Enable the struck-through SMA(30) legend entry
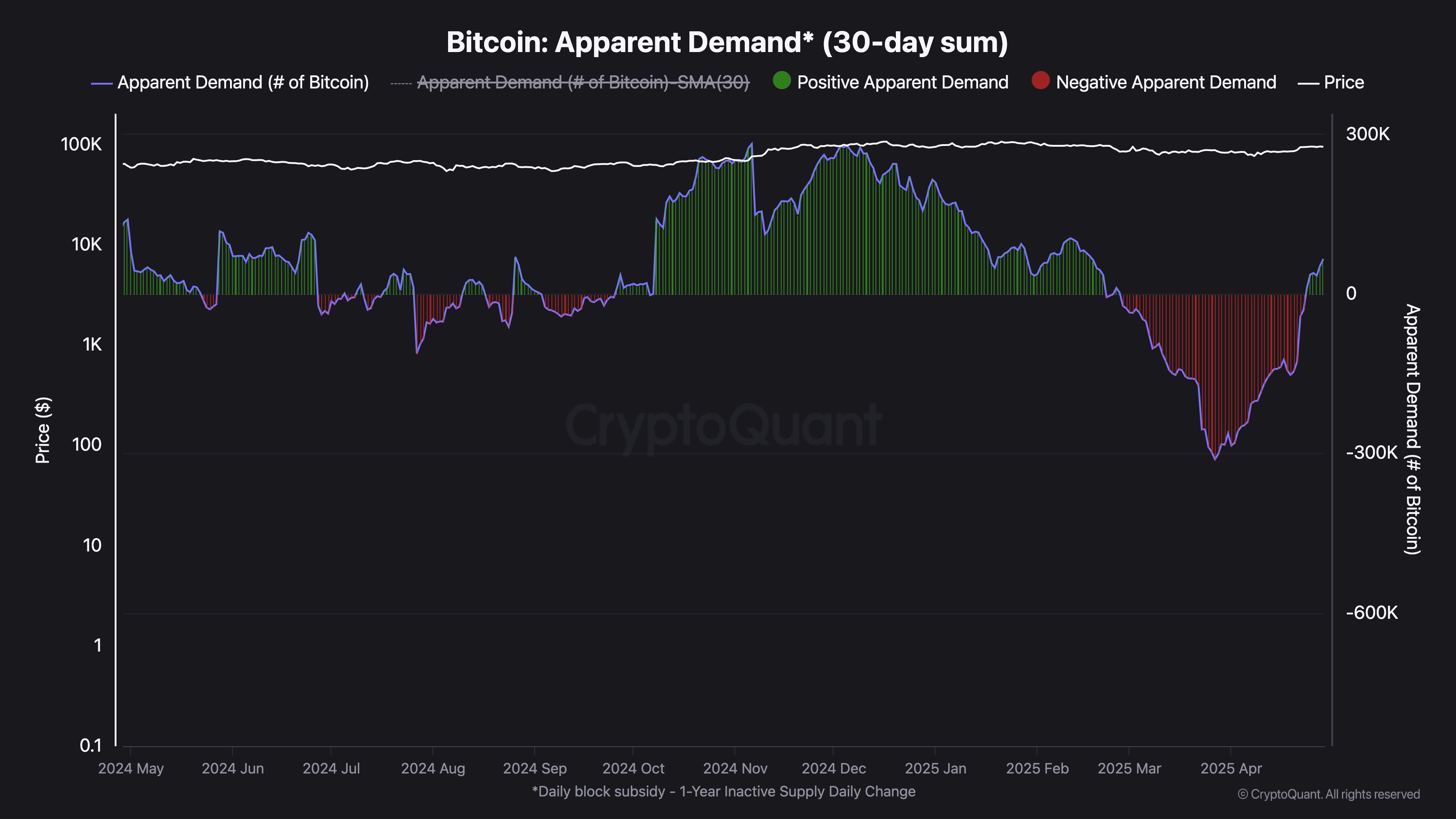Viewport: 1456px width, 819px height. pos(583,83)
